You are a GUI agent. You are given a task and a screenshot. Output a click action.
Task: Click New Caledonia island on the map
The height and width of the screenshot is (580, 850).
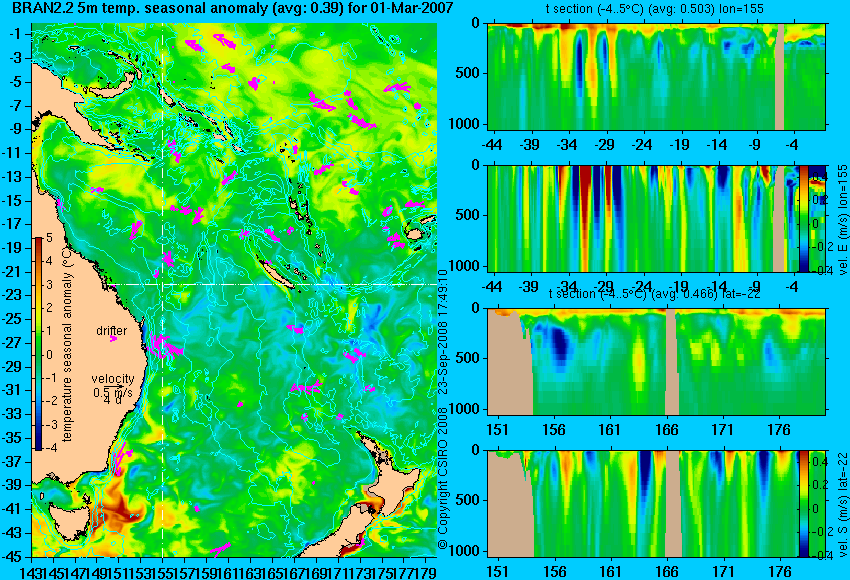278,274
